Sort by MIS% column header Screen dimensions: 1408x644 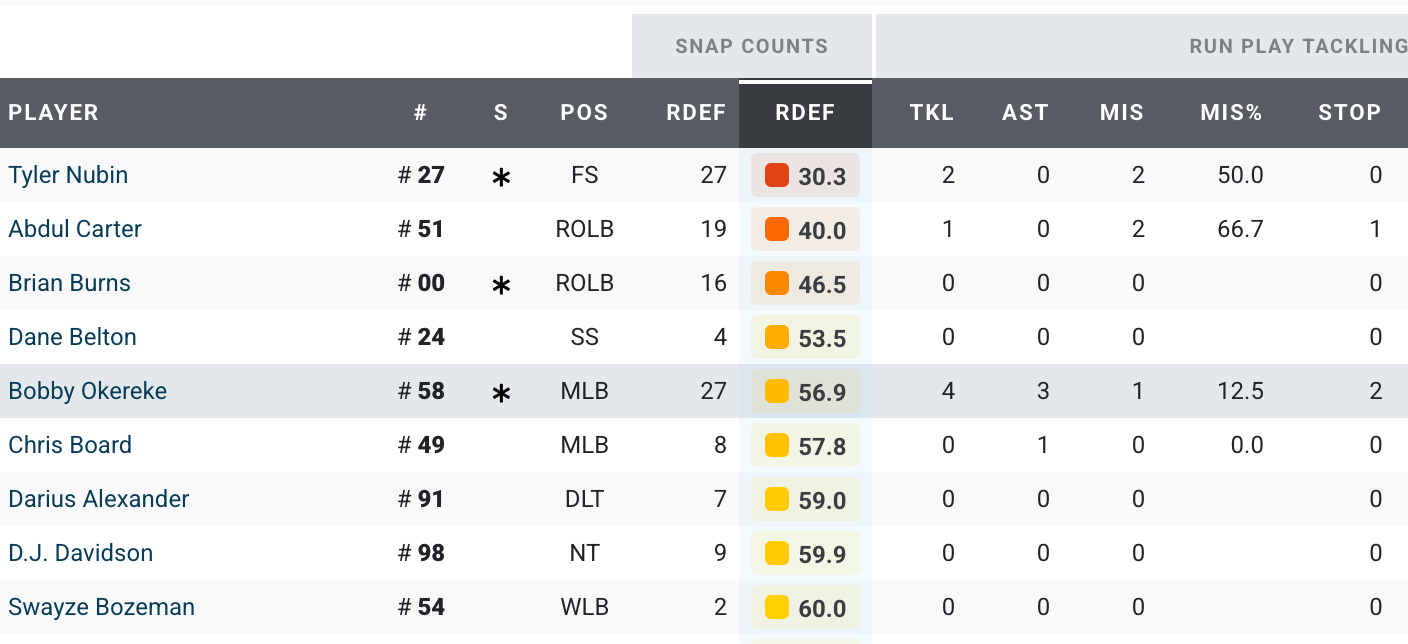pyautogui.click(x=1231, y=113)
